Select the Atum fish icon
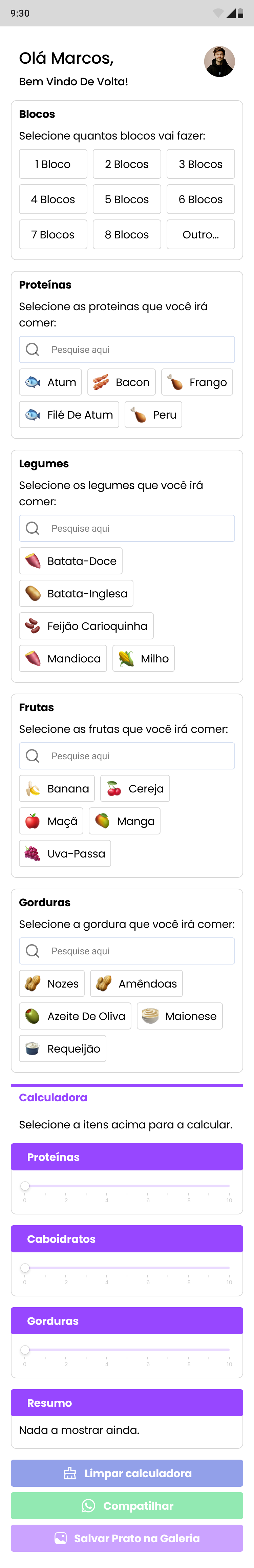The width and height of the screenshot is (254, 1568). (x=33, y=382)
